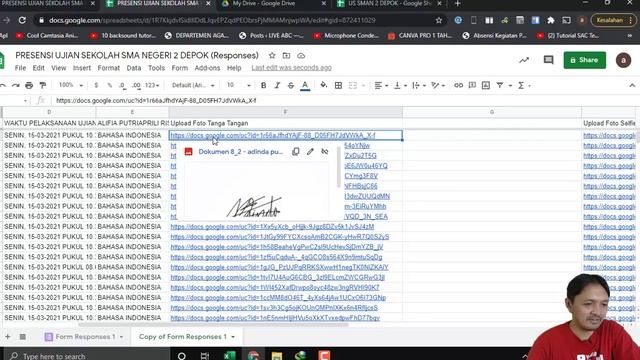Viewport: 640px width, 360px height.
Task: Open the Add-ons menu
Action: click(x=207, y=68)
